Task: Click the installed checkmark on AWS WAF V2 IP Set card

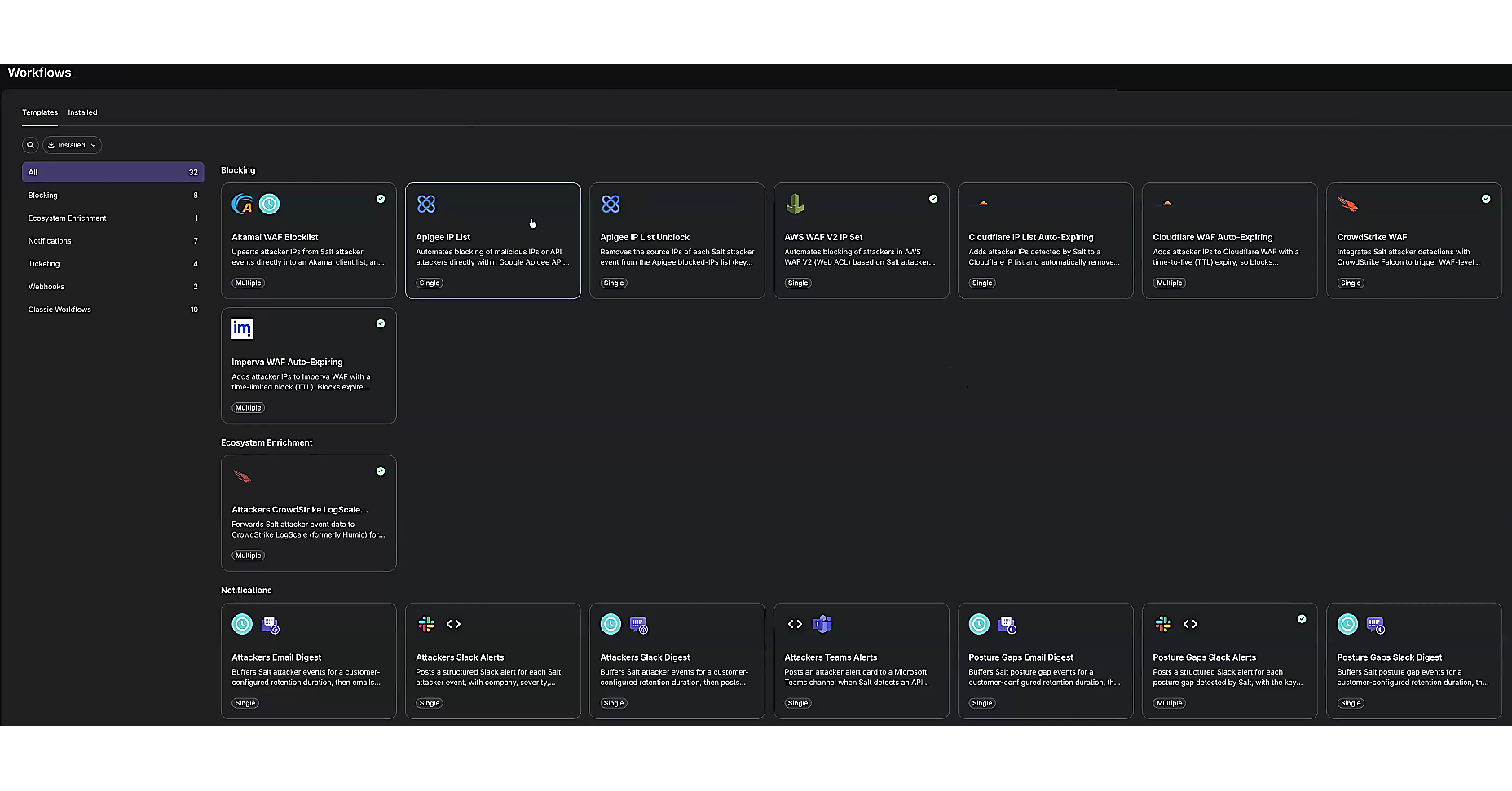Action: [933, 199]
